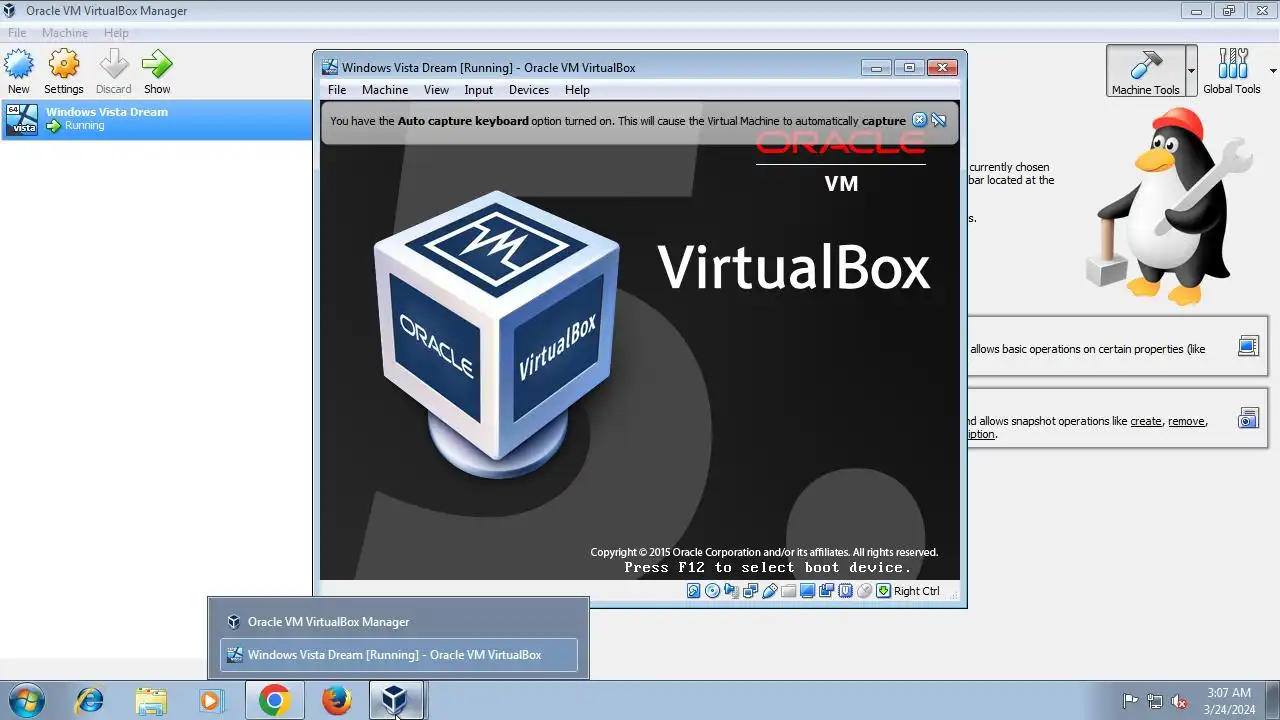Click the mouse integration status icon
The width and height of the screenshot is (1280, 720).
coord(864,591)
